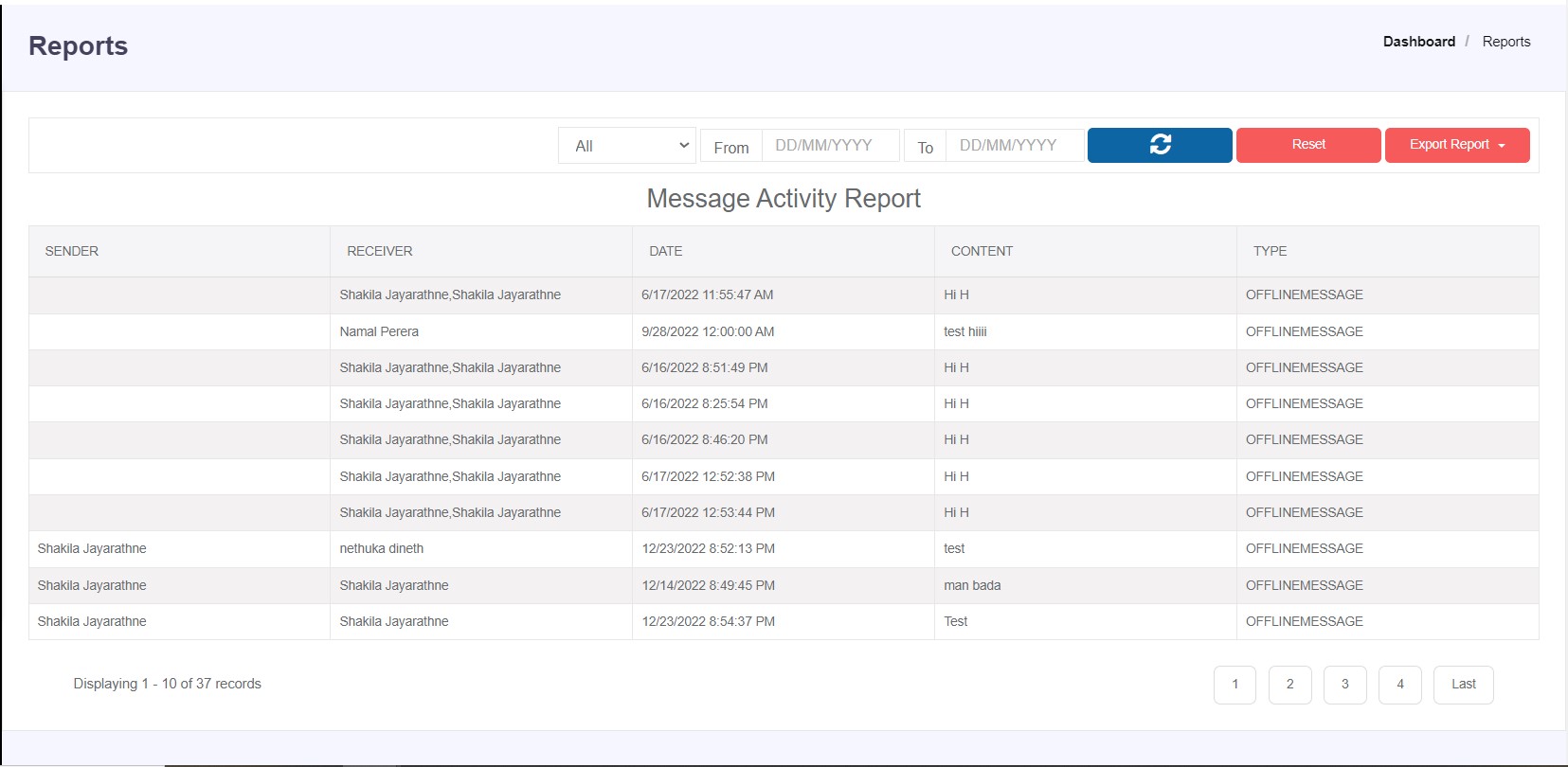Go to page 3
This screenshot has width=1568, height=767.
click(x=1344, y=685)
